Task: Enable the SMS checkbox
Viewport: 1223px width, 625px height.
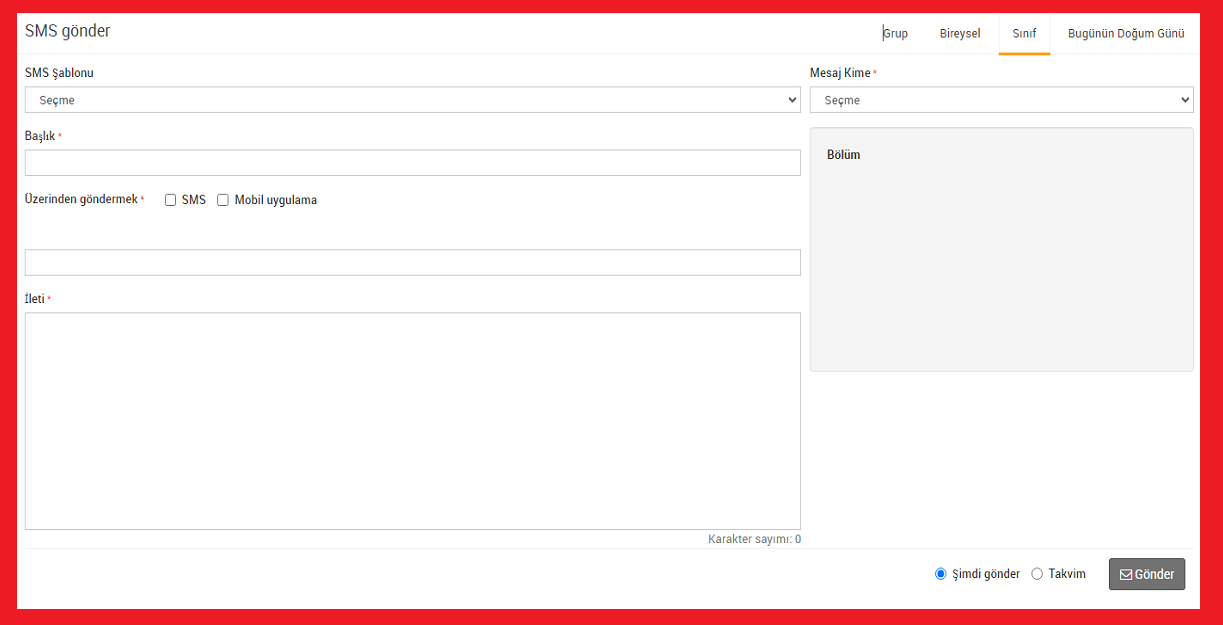Action: tap(170, 200)
